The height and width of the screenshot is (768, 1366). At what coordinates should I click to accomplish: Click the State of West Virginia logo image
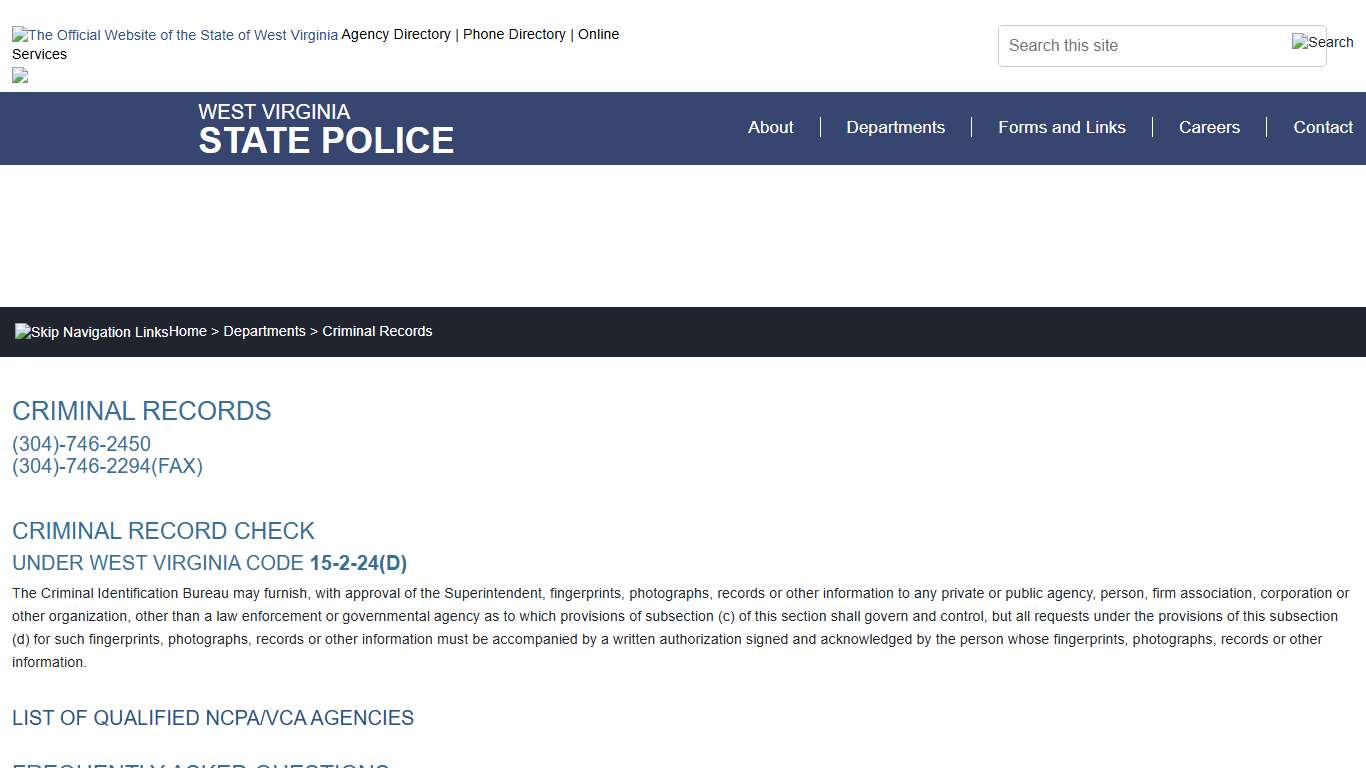pos(175,35)
